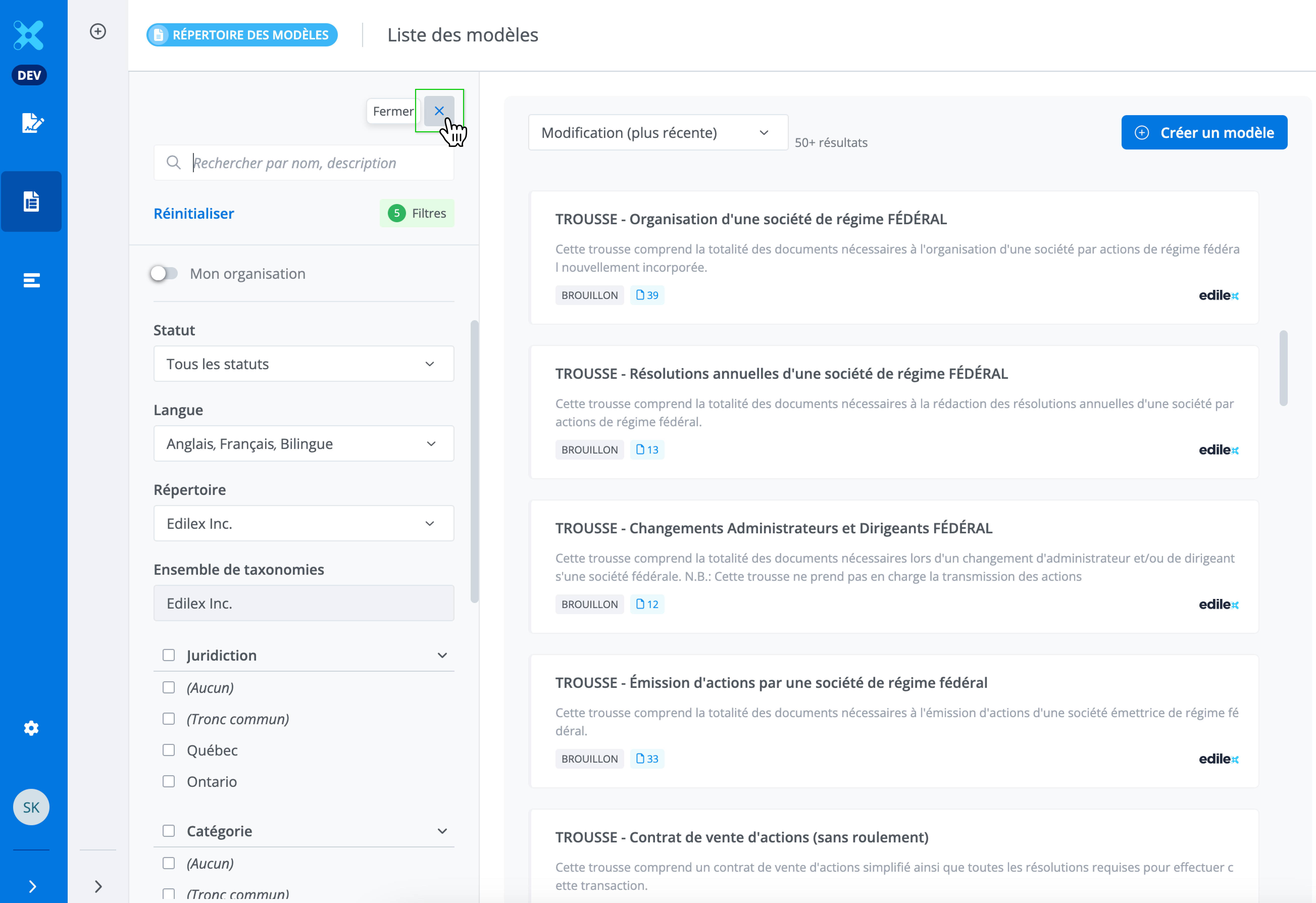Click the Créer un modèle button
This screenshot has height=903, width=1316.
(1204, 133)
